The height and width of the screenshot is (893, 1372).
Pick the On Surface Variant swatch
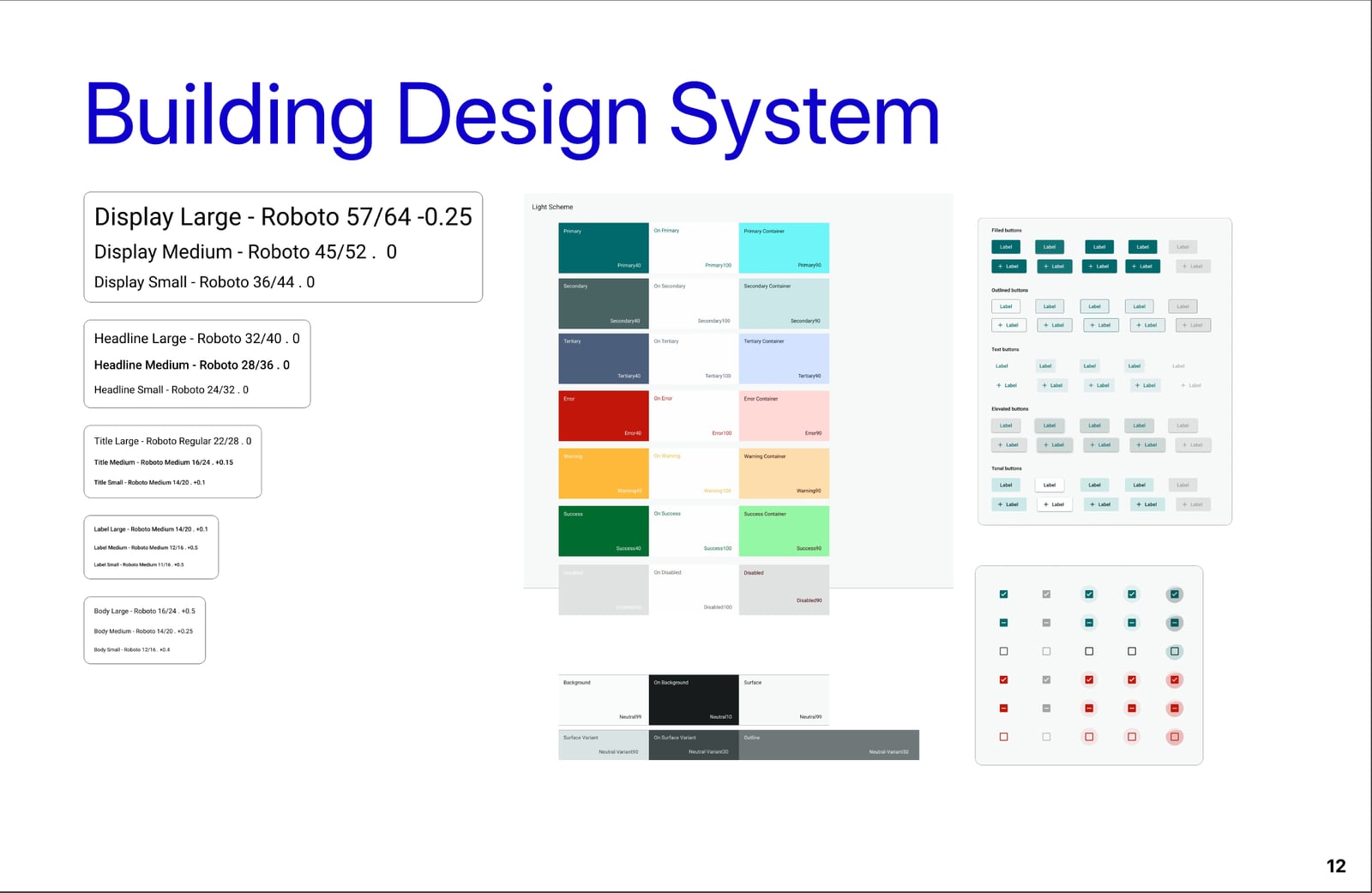click(694, 745)
